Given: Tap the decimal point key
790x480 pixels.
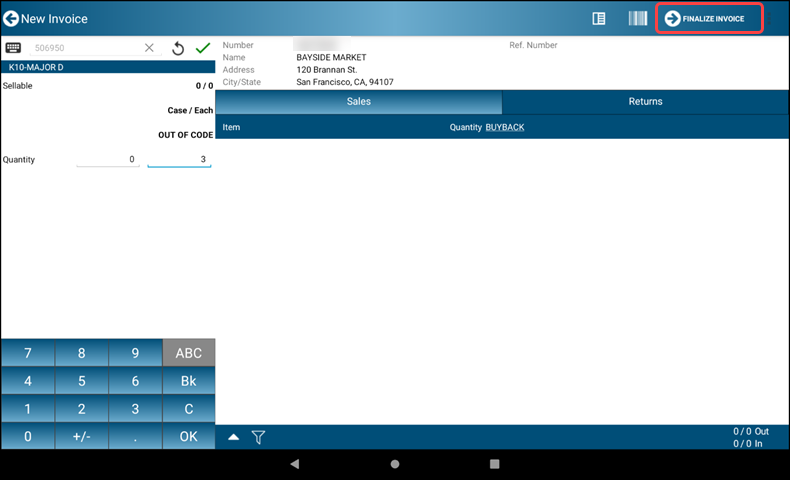Looking at the screenshot, I should click(x=135, y=436).
